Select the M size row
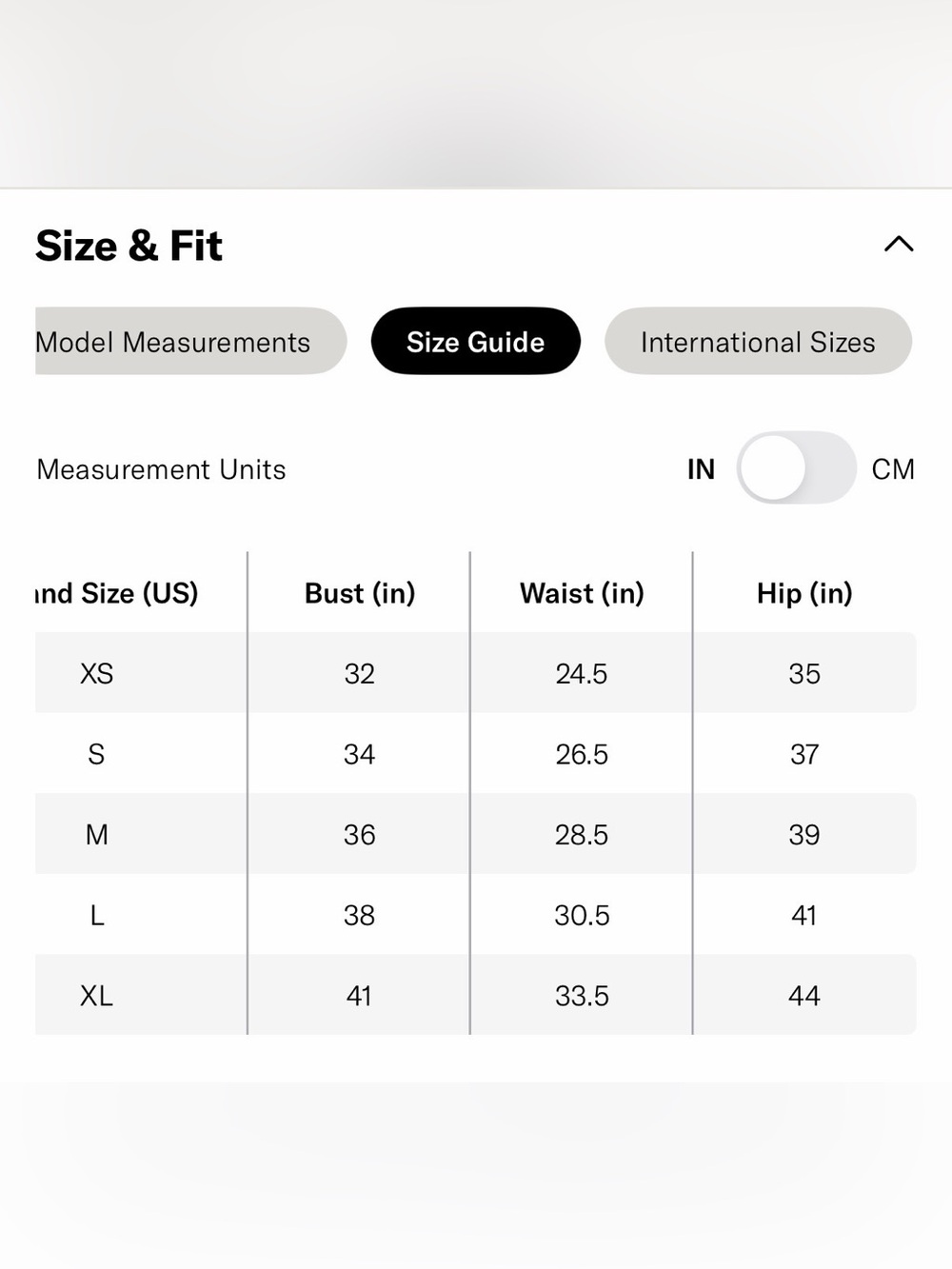Viewport: 952px width, 1269px height. click(x=475, y=834)
